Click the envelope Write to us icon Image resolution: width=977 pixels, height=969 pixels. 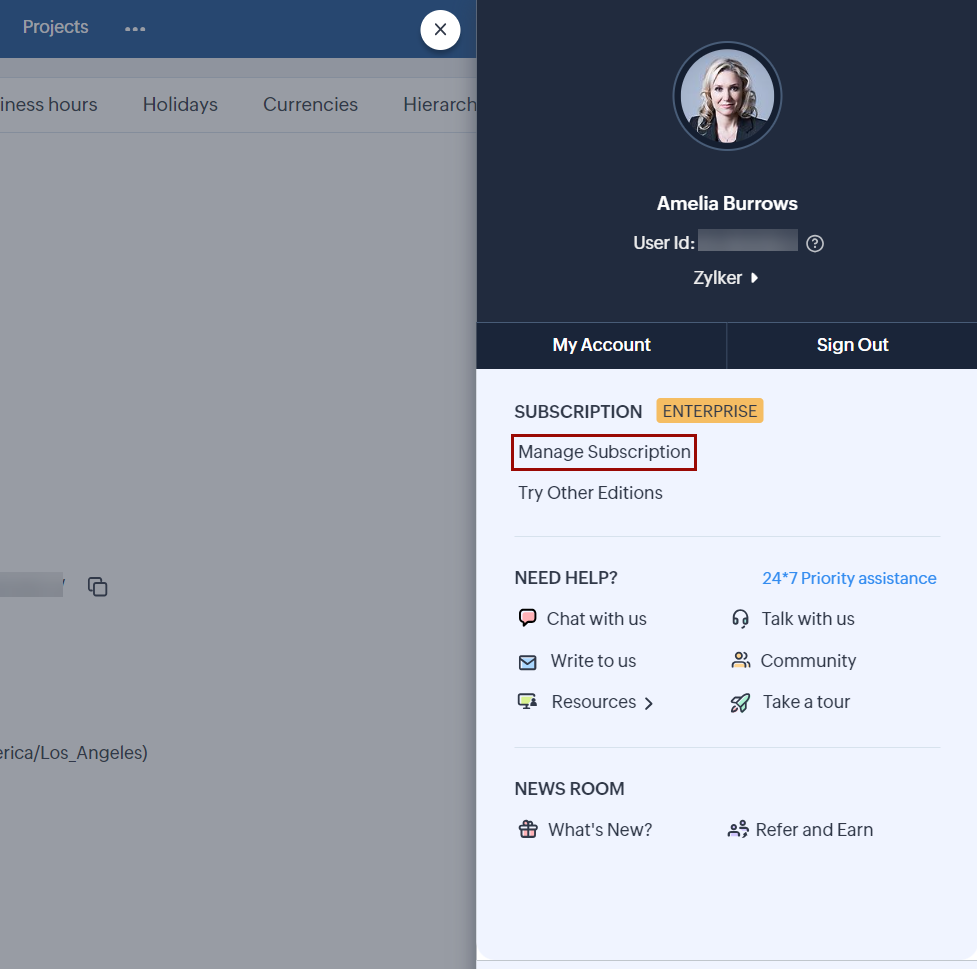(x=527, y=662)
